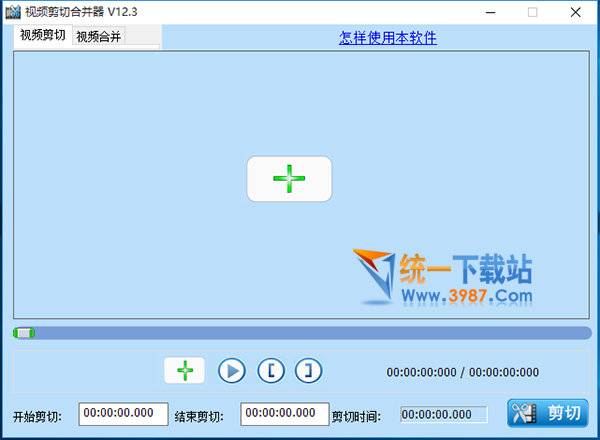Click the middle of the blue progress track
Viewport: 600px width, 440px height.
pyautogui.click(x=300, y=332)
